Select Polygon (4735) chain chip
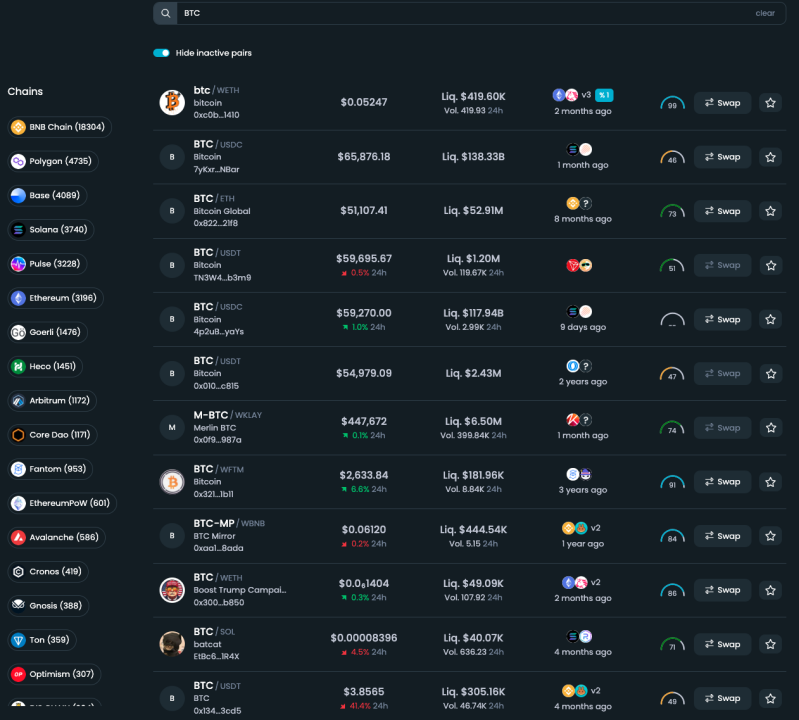 [x=53, y=161]
